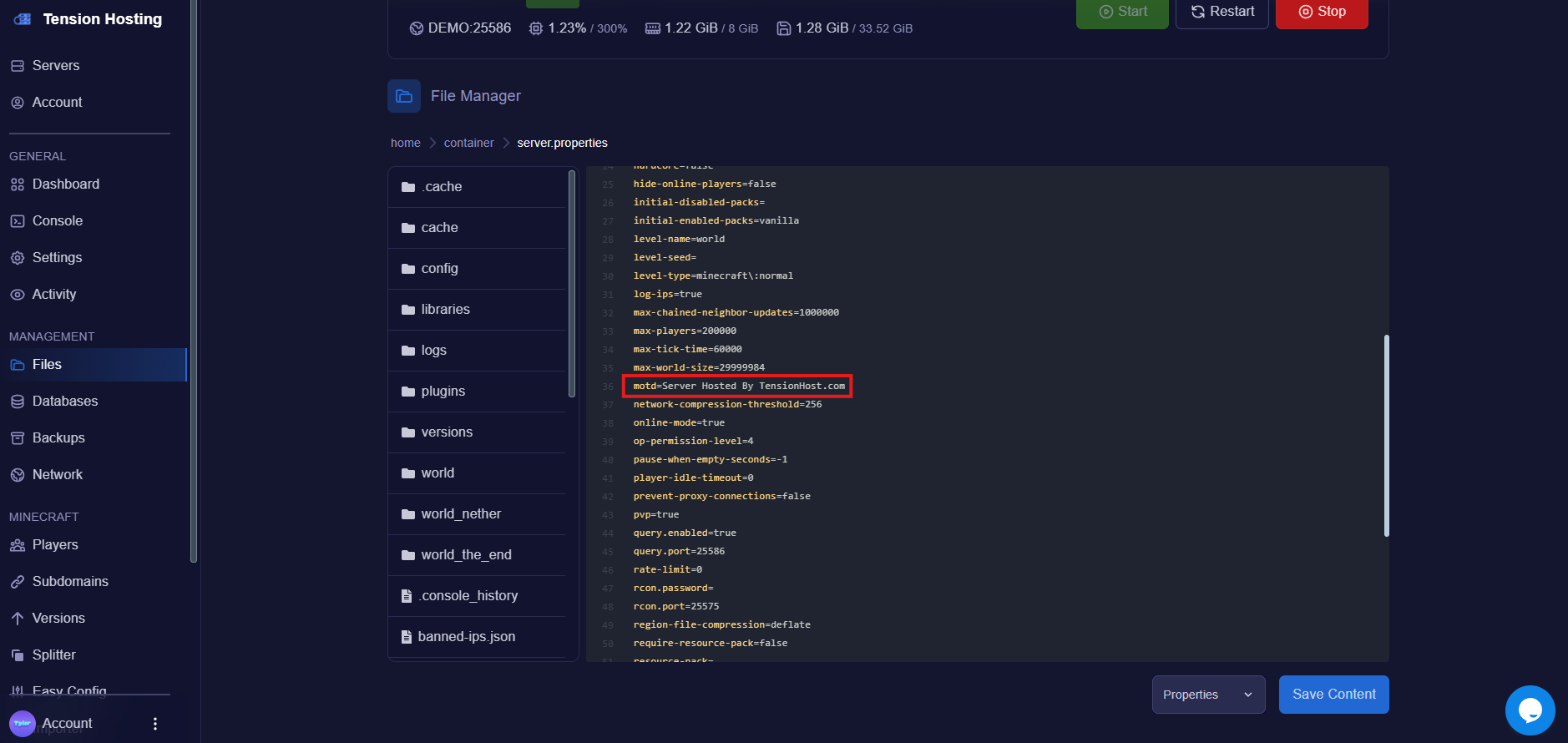Click the online-mode=true line
Image resolution: width=1568 pixels, height=743 pixels.
coord(679,422)
